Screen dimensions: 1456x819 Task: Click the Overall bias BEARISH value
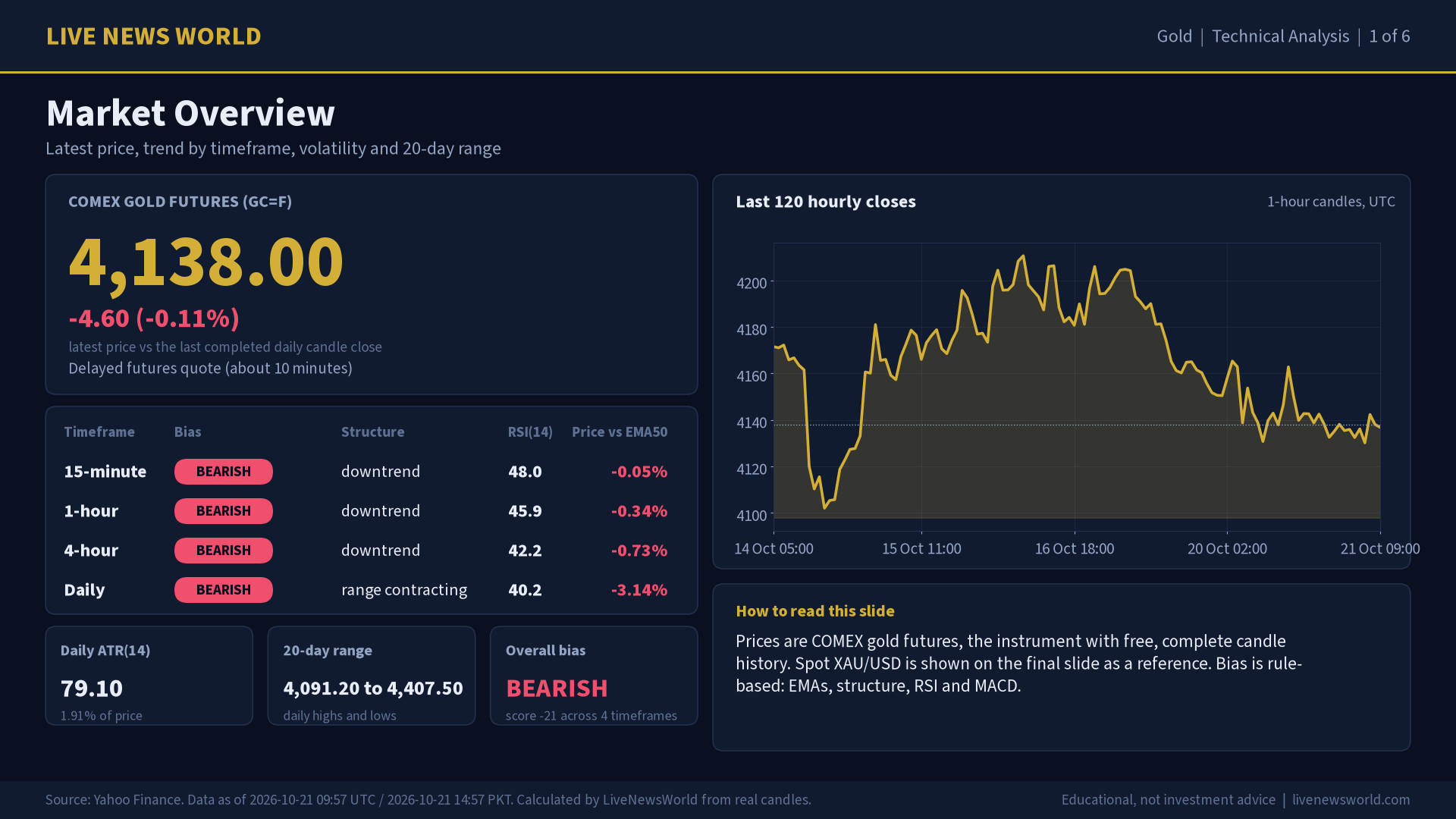[x=557, y=689]
